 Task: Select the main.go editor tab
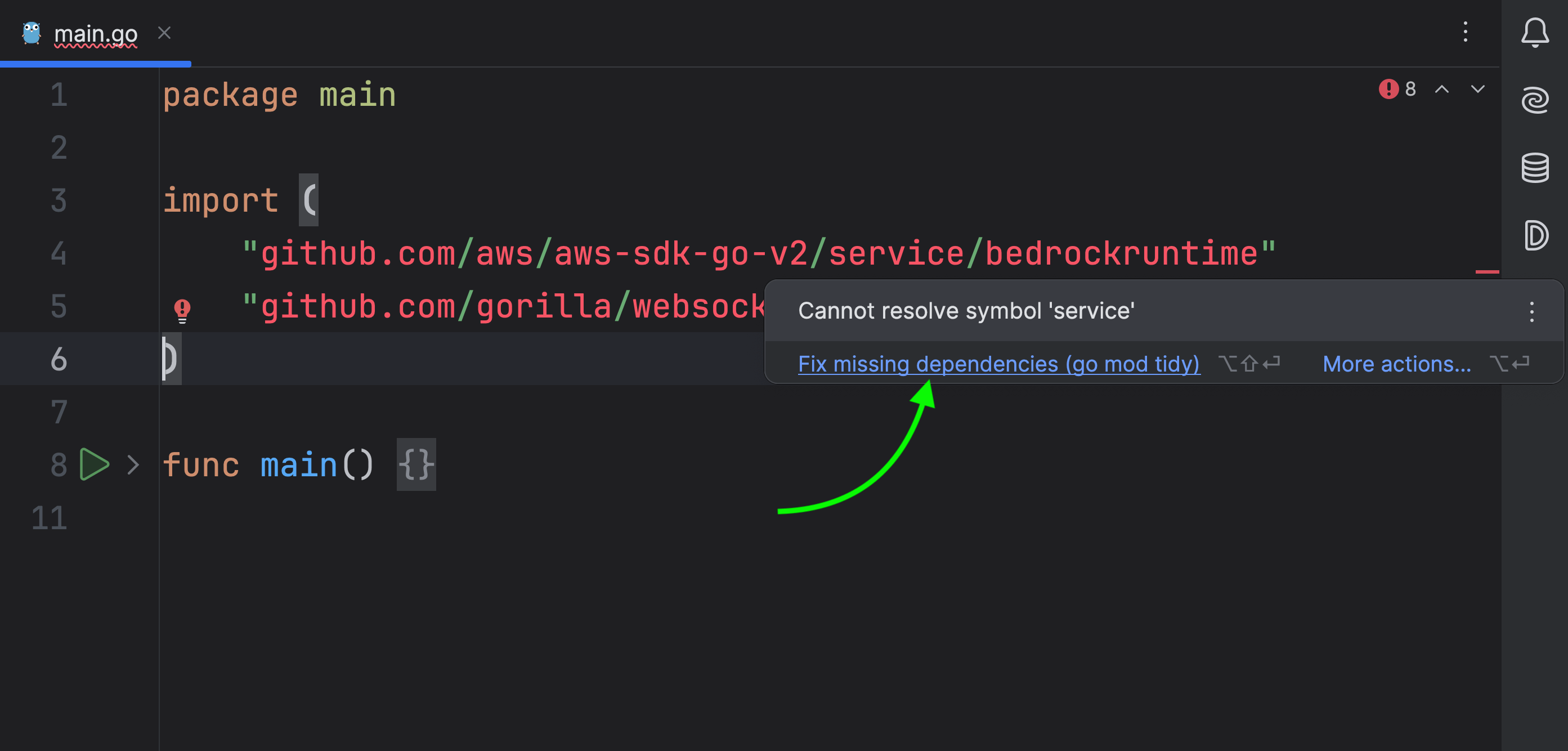pyautogui.click(x=96, y=34)
